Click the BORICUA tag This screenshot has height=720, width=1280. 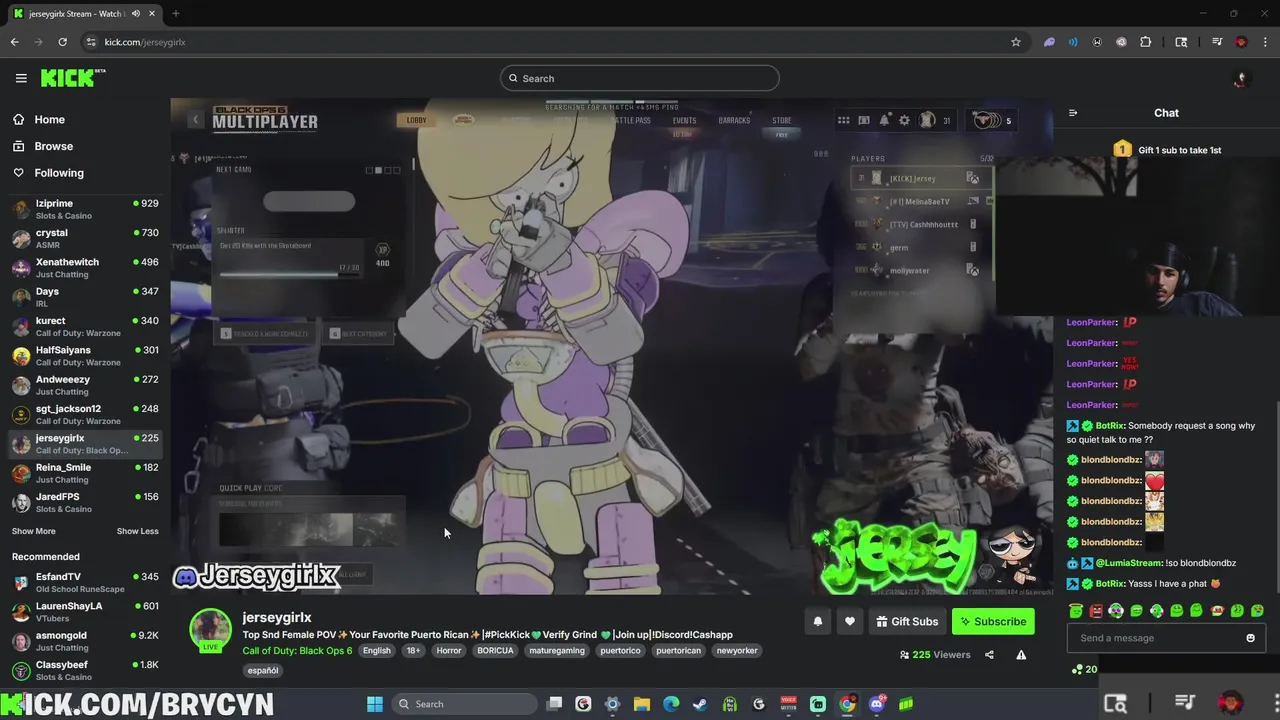point(495,650)
